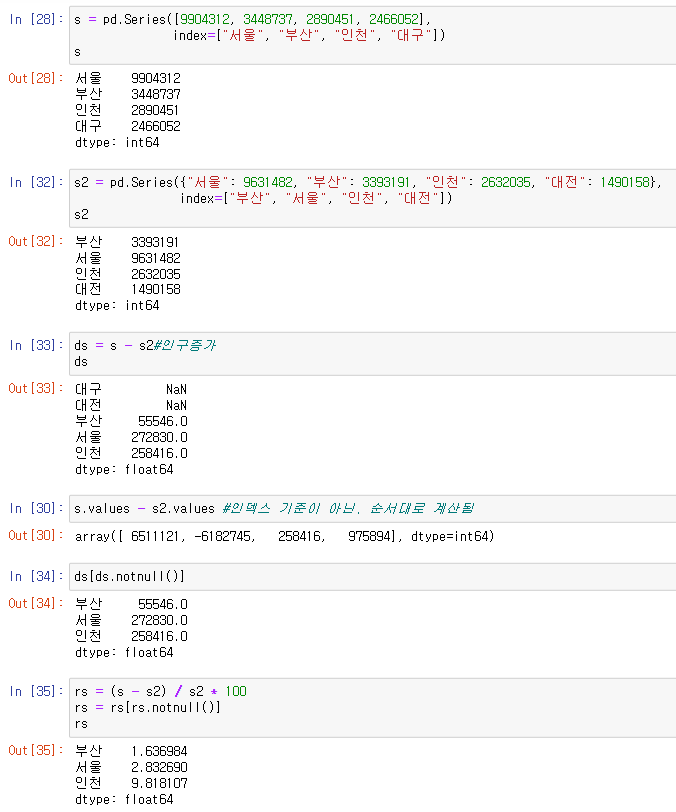
Task: Select the In [30] prompt label
Action: coord(36,509)
